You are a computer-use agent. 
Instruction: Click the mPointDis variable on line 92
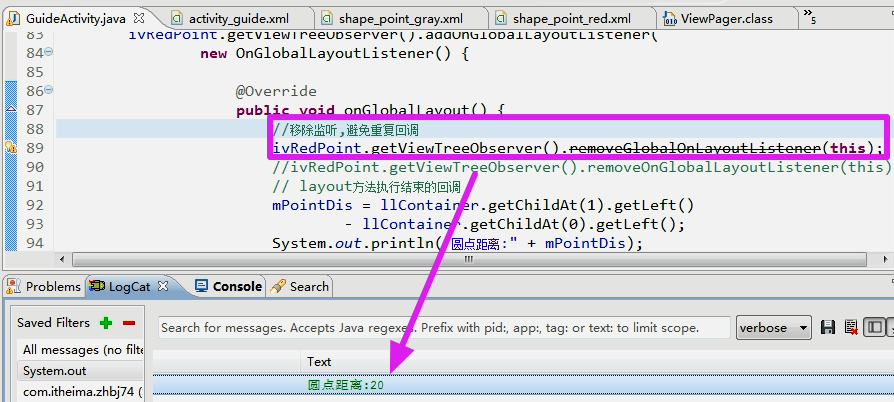312,205
